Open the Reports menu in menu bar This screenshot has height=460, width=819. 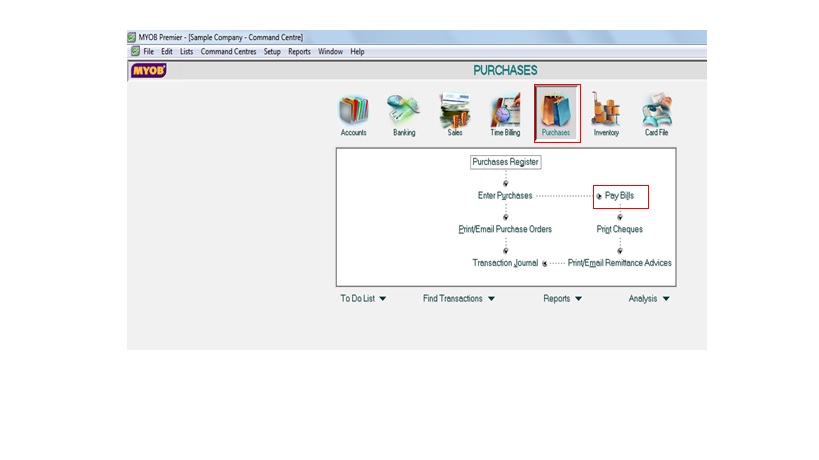[299, 52]
